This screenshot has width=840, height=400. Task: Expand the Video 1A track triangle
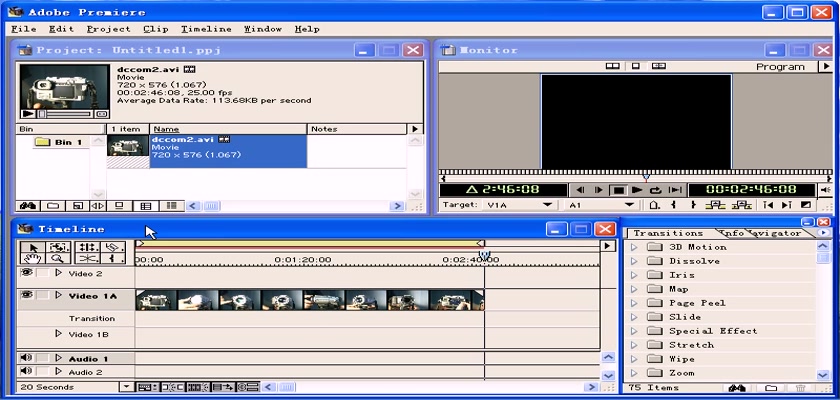click(58, 295)
